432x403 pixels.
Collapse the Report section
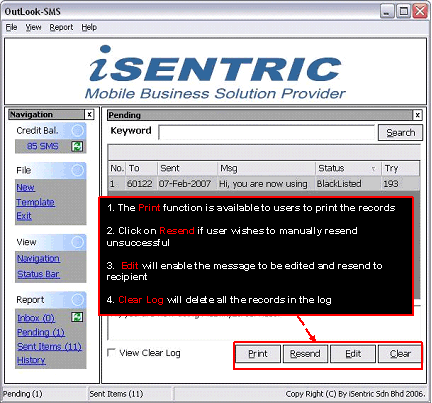pyautogui.click(x=77, y=300)
